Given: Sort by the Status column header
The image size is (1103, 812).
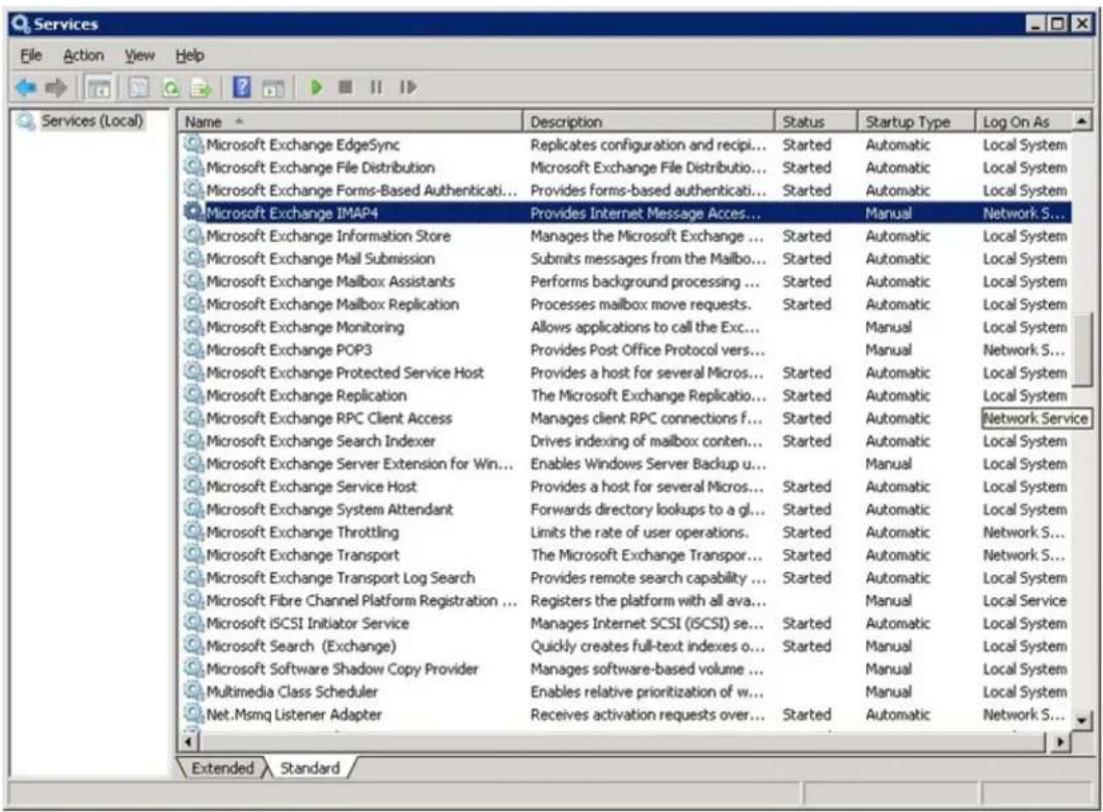Looking at the screenshot, I should tap(816, 122).
